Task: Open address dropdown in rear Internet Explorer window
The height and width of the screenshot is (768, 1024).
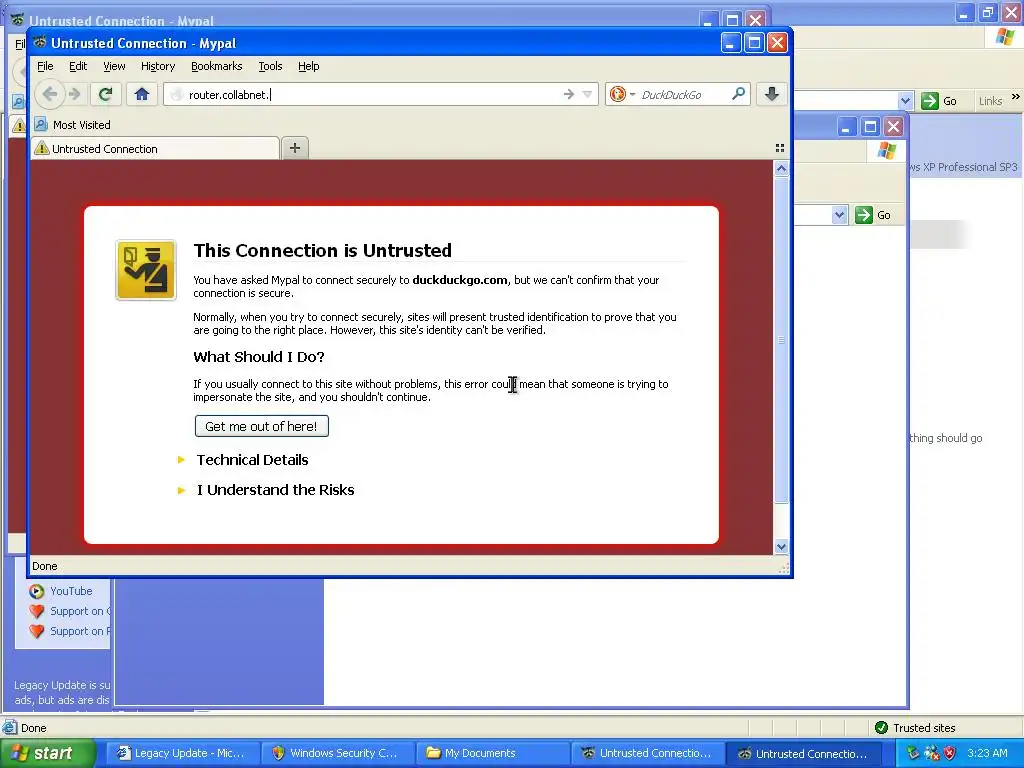Action: [905, 101]
